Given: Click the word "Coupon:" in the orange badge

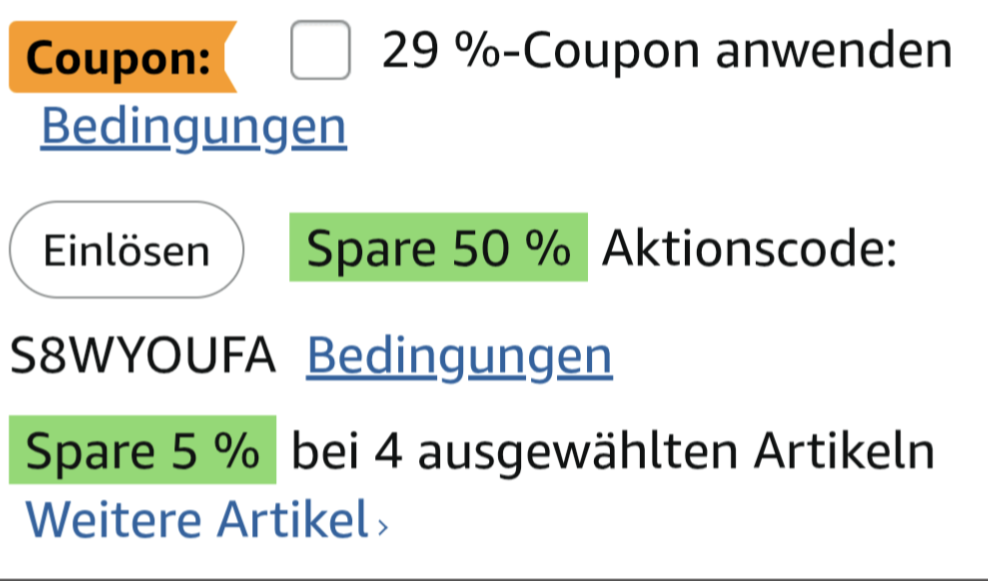Looking at the screenshot, I should tap(118, 57).
